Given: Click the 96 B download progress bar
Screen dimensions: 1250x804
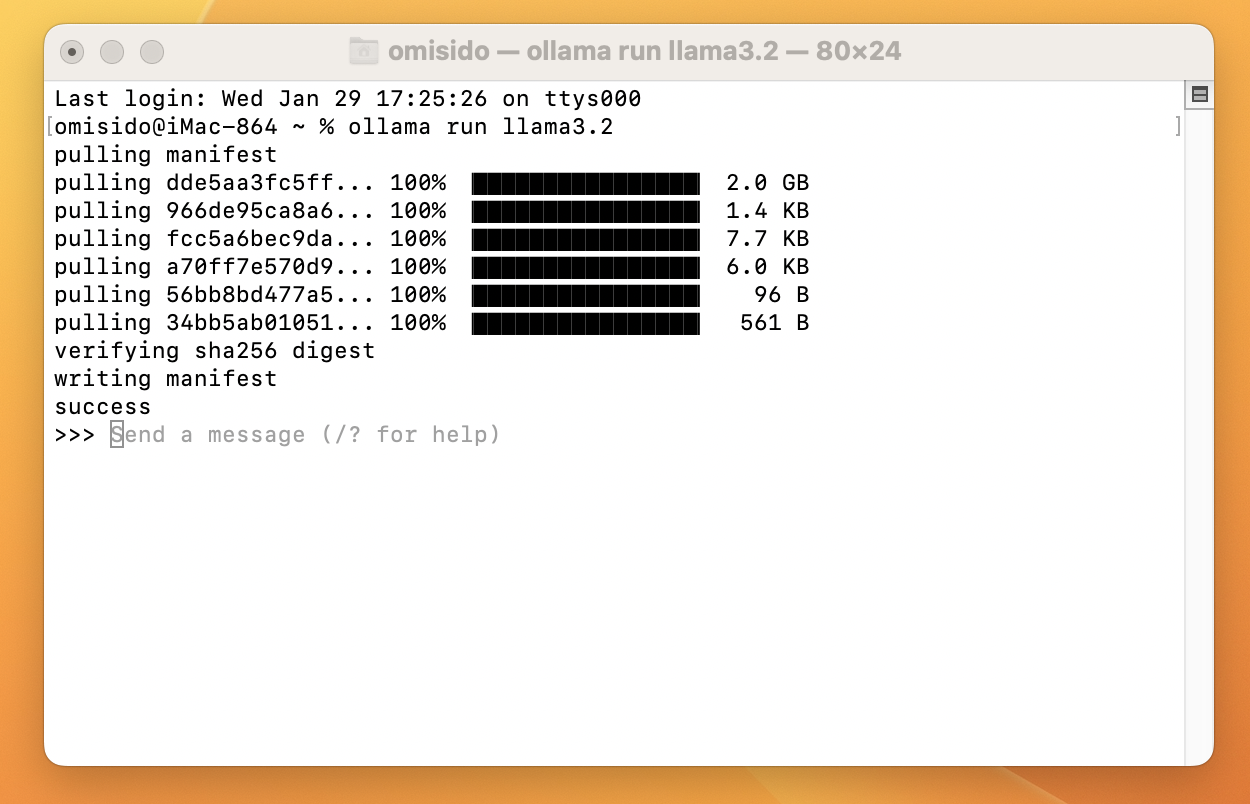Looking at the screenshot, I should click(x=585, y=295).
